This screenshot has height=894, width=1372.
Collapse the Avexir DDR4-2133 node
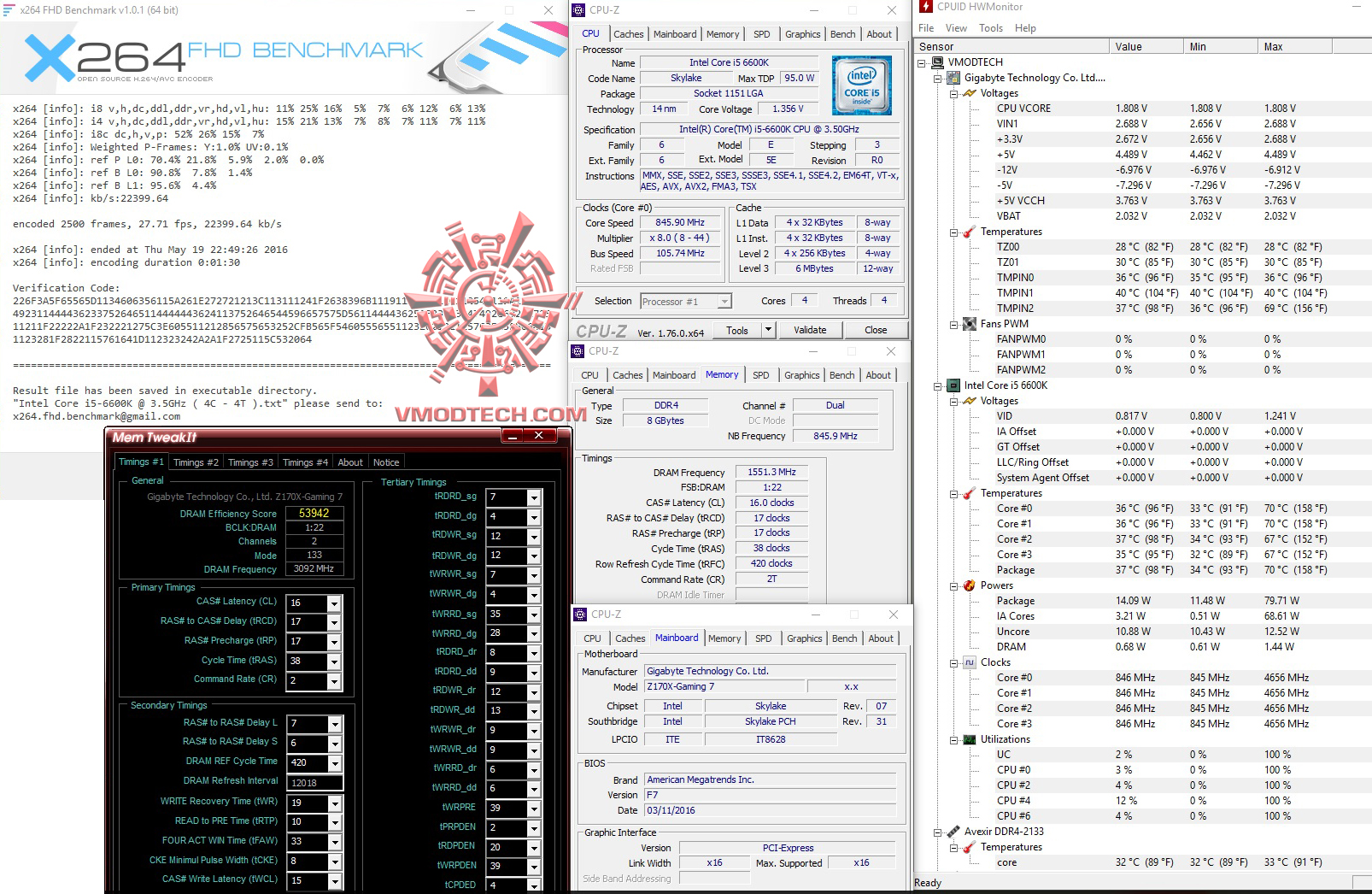[x=938, y=832]
